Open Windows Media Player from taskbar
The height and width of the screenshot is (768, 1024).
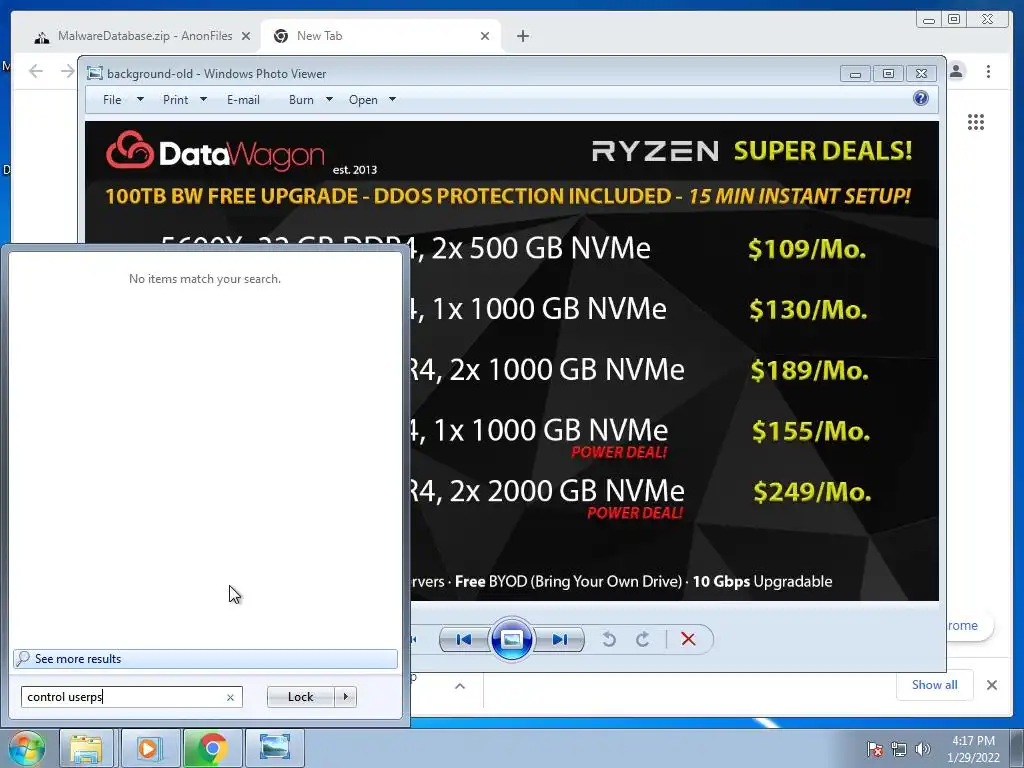coord(149,748)
